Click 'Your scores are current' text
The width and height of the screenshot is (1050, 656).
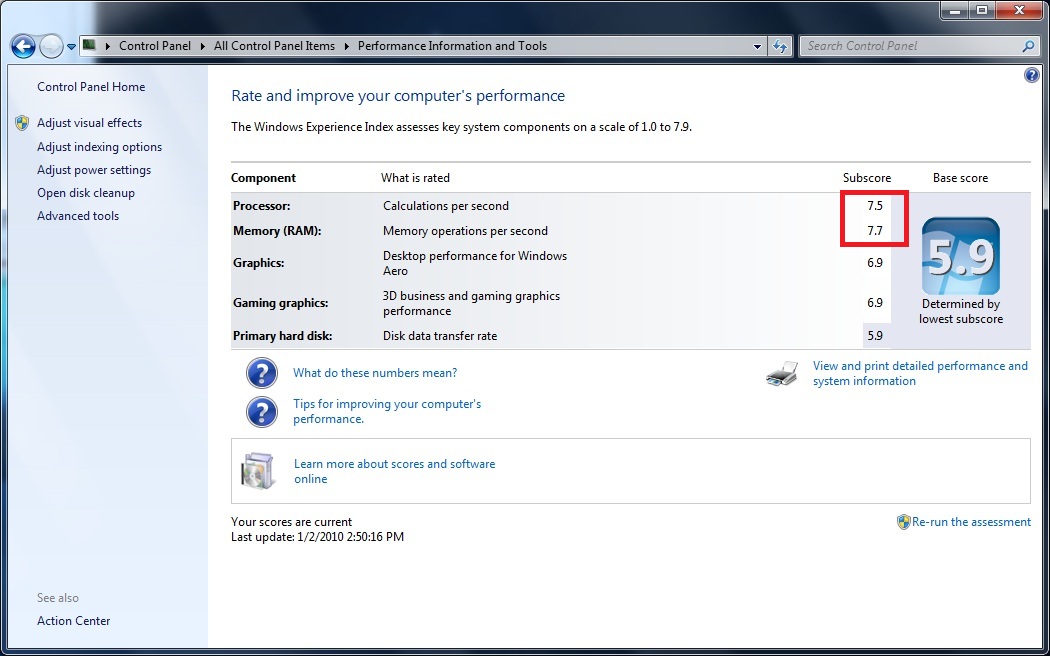(291, 522)
